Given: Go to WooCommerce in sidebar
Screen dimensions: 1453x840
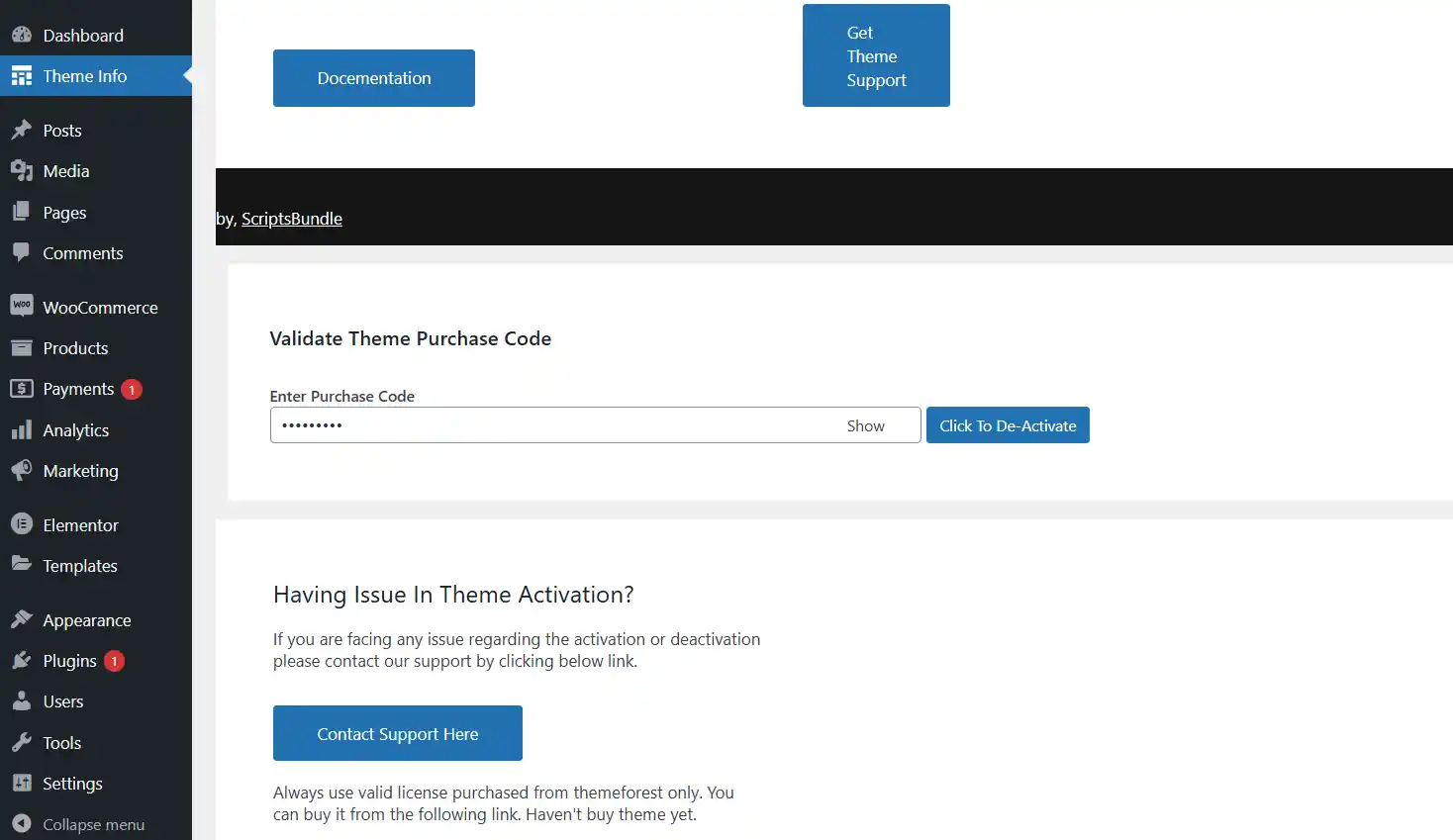Looking at the screenshot, I should 96,308.
